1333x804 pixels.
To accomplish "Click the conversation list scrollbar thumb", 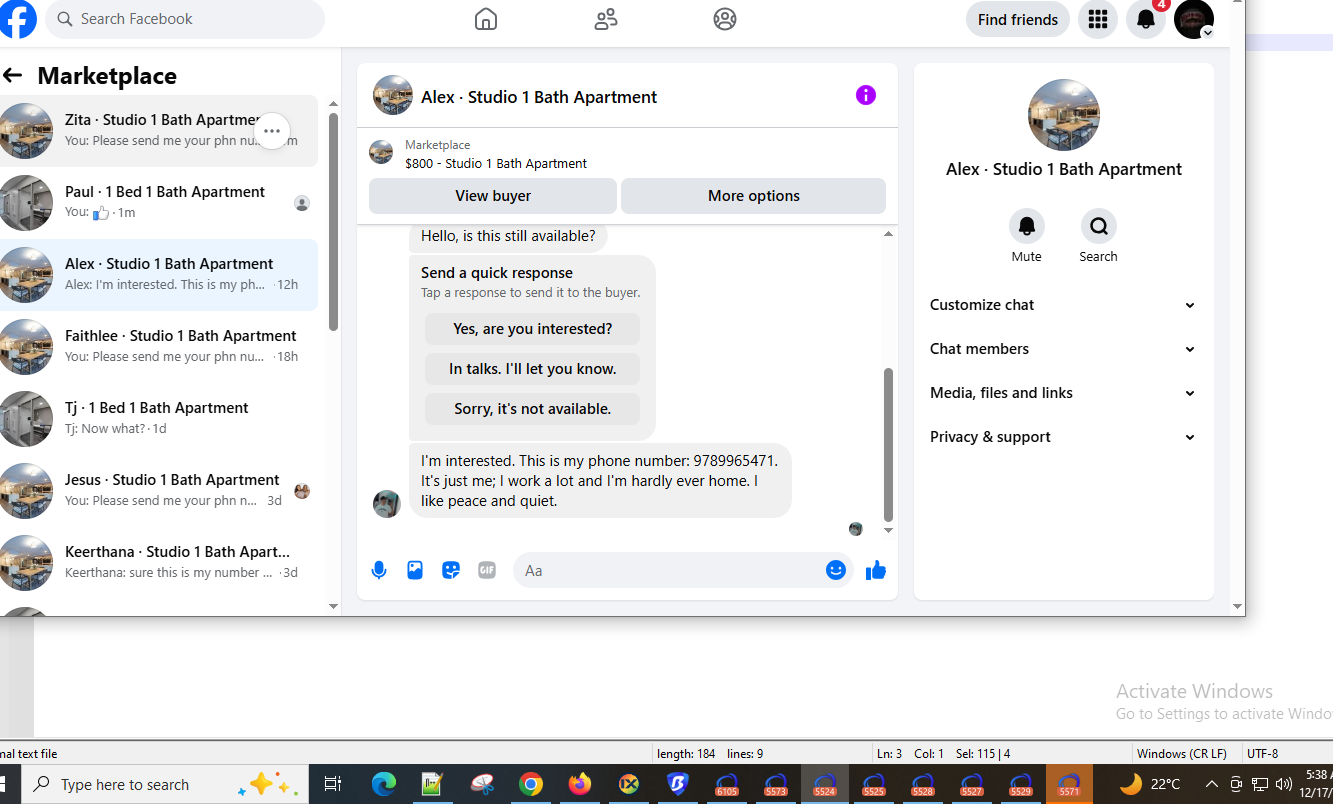I will pos(334,222).
